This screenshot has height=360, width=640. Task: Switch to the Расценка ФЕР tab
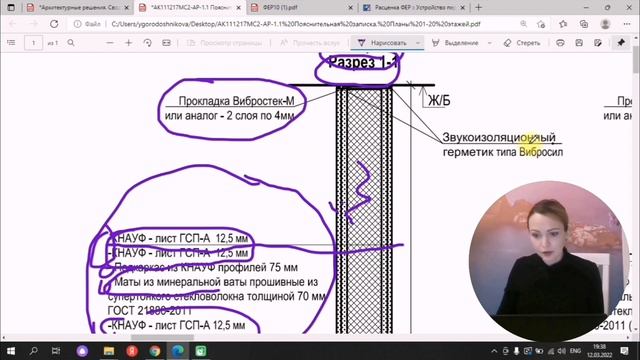point(413,8)
